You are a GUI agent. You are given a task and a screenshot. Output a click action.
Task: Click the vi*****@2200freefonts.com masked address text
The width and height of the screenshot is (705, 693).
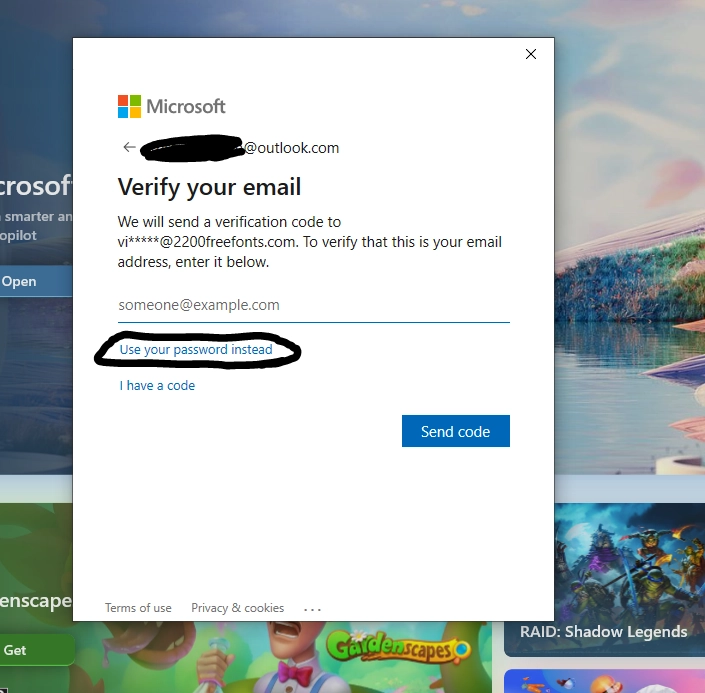[x=207, y=242]
